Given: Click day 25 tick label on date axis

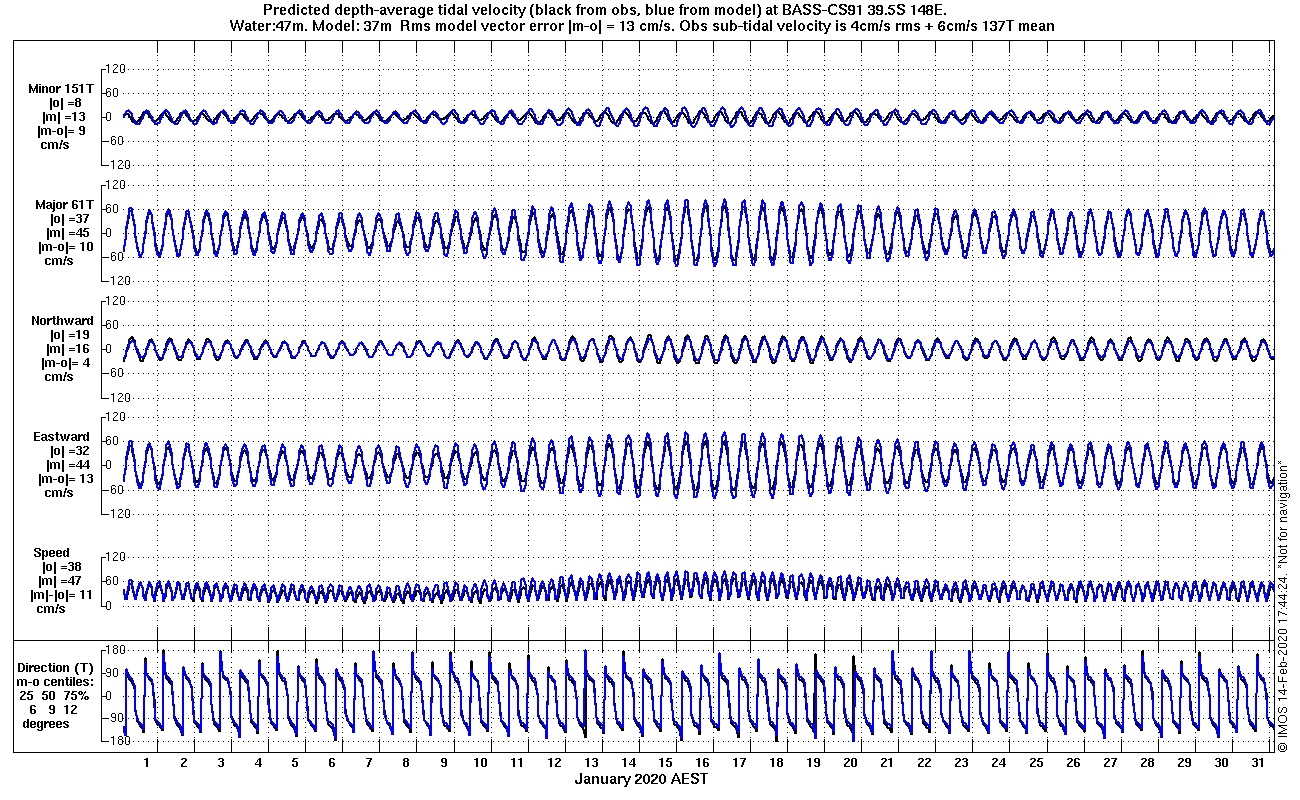Looking at the screenshot, I should coord(1036,763).
